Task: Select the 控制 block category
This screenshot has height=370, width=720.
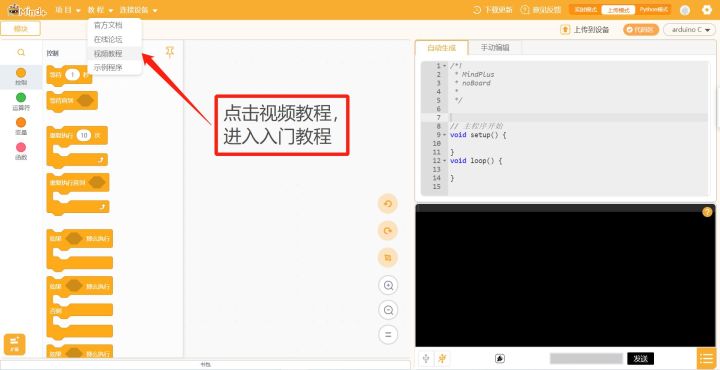Action: [21, 77]
